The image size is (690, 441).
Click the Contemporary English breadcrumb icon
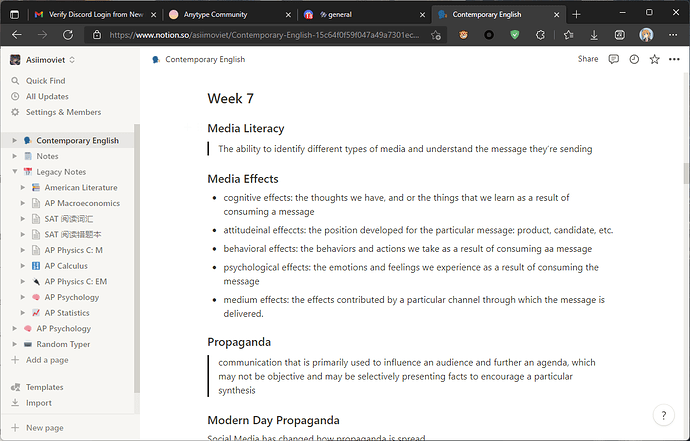(x=156, y=59)
